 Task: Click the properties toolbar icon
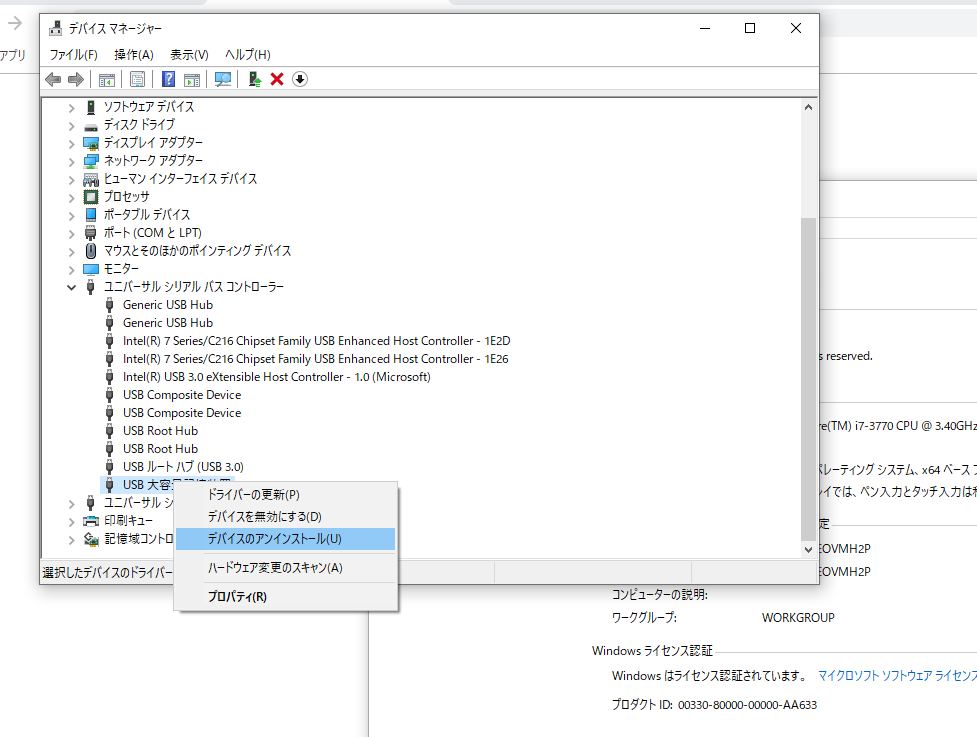[137, 79]
